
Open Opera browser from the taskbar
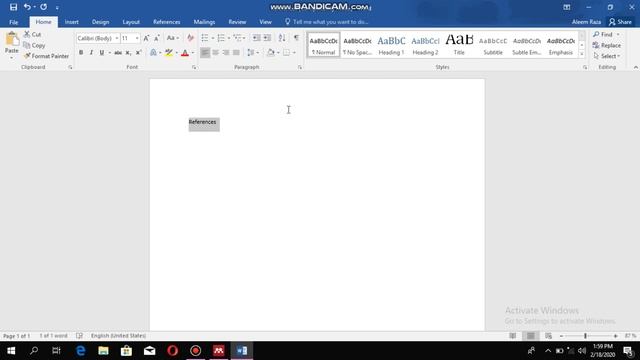pyautogui.click(x=173, y=351)
